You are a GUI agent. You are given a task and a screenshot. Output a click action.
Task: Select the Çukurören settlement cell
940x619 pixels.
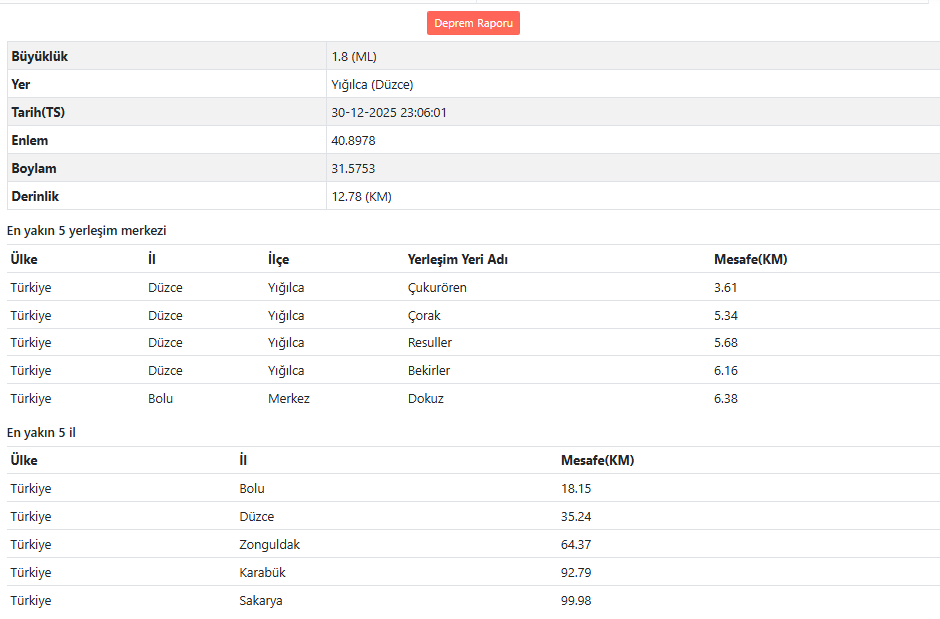[x=437, y=288]
